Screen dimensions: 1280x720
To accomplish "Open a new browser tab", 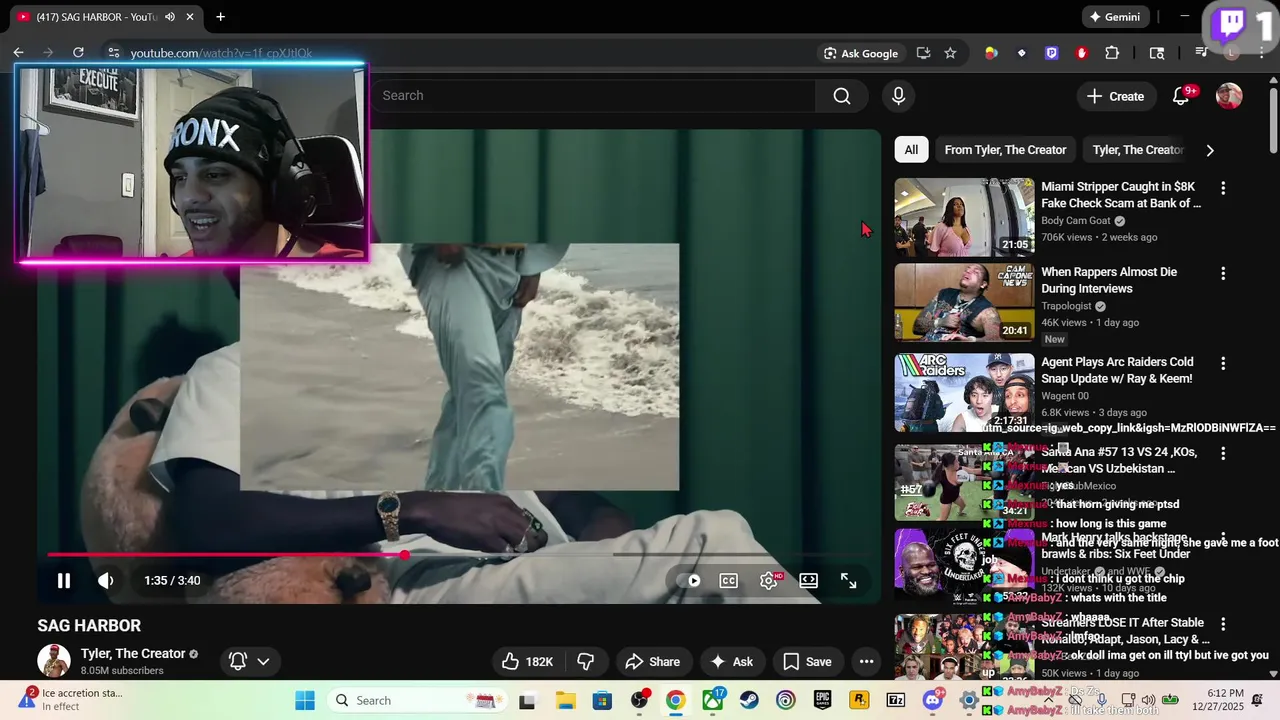I will 220,17.
